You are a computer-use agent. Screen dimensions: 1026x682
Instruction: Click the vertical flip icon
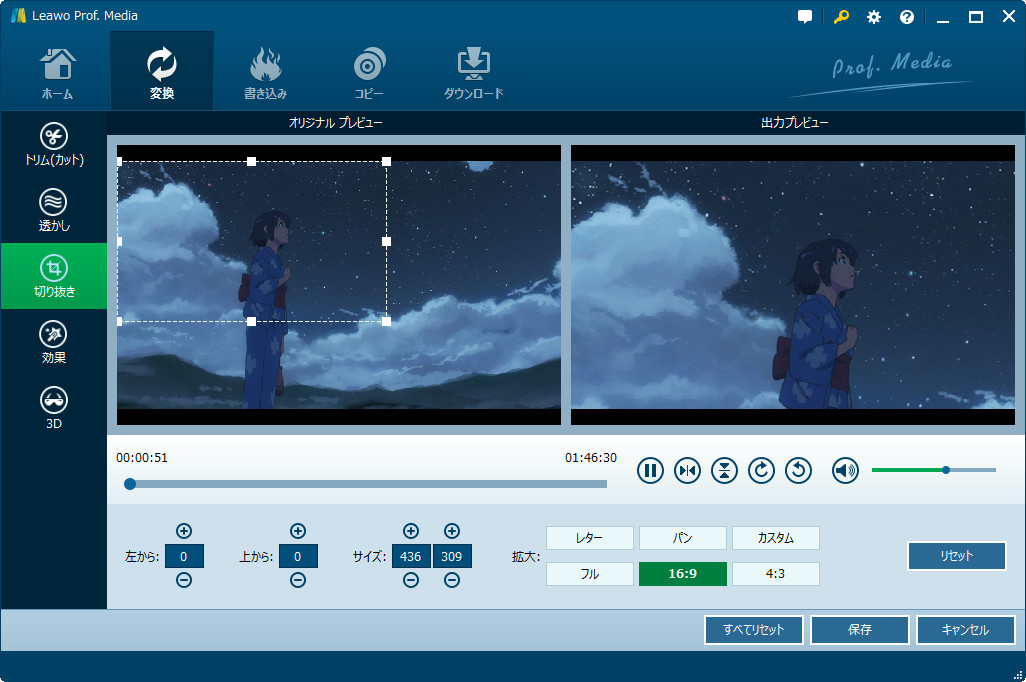pos(724,470)
